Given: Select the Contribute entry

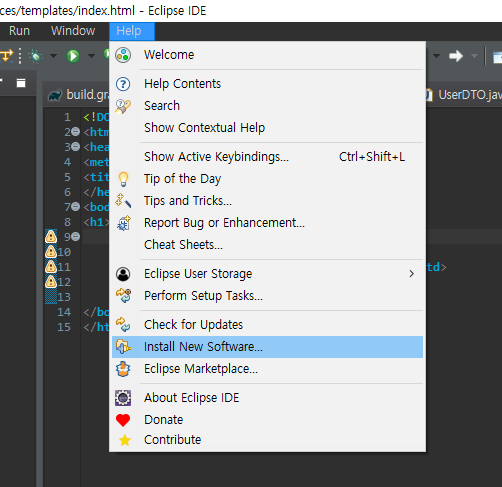Looking at the screenshot, I should click(x=267, y=440).
